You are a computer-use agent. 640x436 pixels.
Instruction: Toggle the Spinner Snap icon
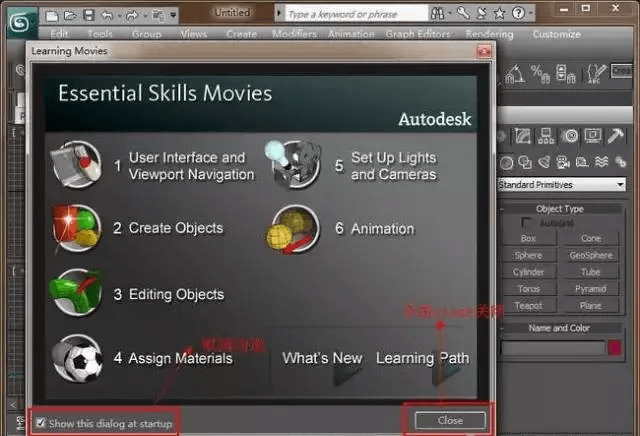(x=566, y=74)
